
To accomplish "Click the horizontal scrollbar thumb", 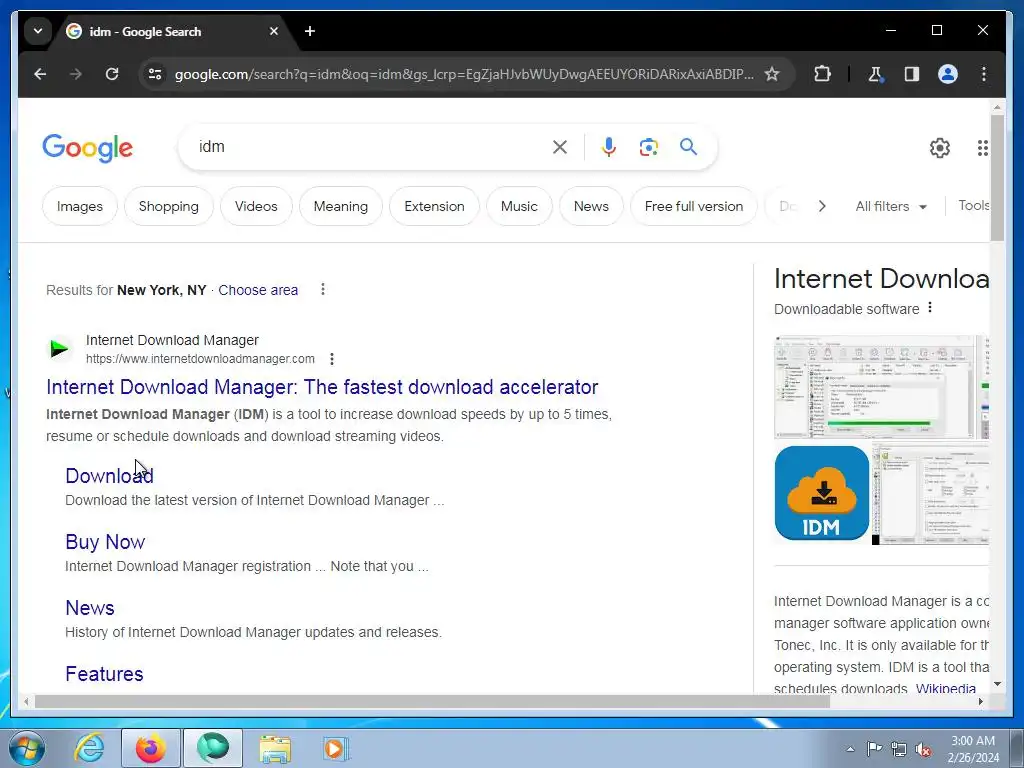I will [432, 701].
